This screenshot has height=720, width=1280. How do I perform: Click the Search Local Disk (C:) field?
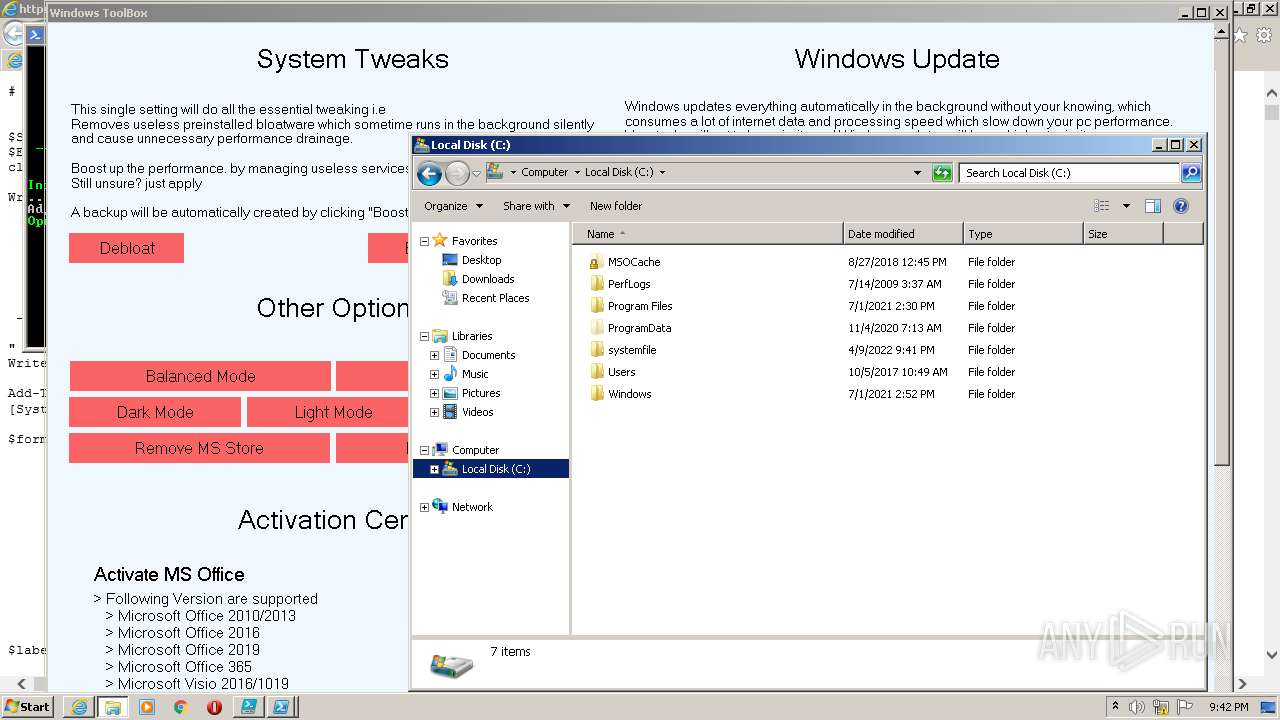pyautogui.click(x=1069, y=173)
